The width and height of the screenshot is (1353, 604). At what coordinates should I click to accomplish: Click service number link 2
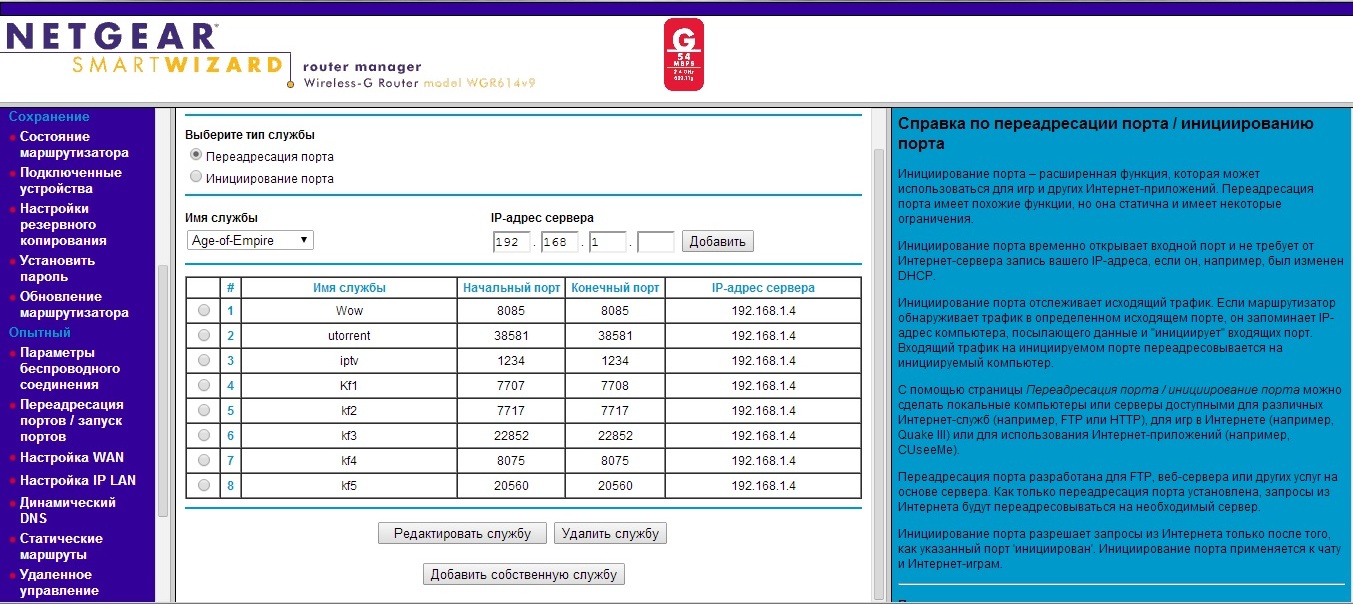(230, 336)
